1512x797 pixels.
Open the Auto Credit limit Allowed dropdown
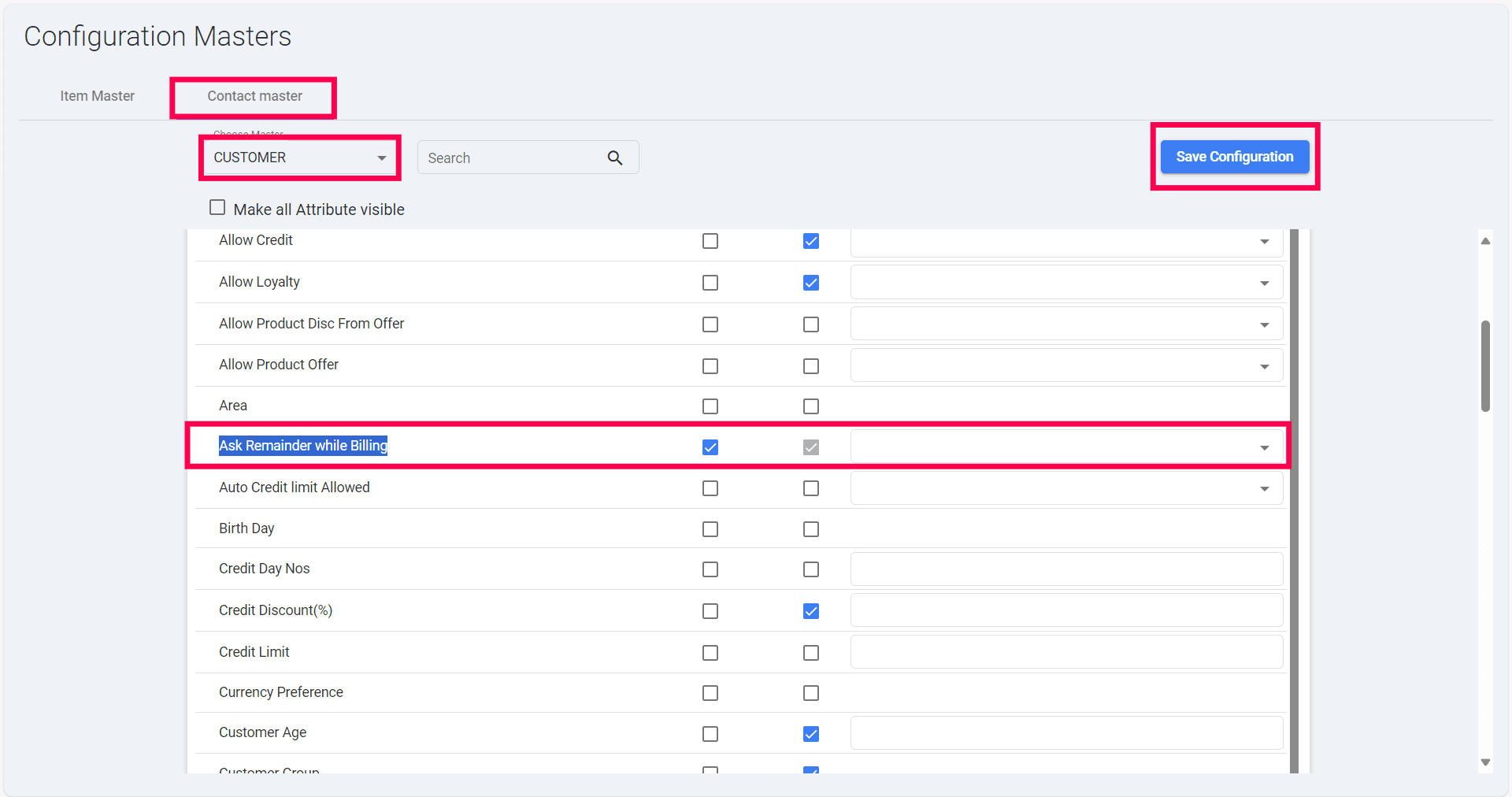[x=1264, y=489]
